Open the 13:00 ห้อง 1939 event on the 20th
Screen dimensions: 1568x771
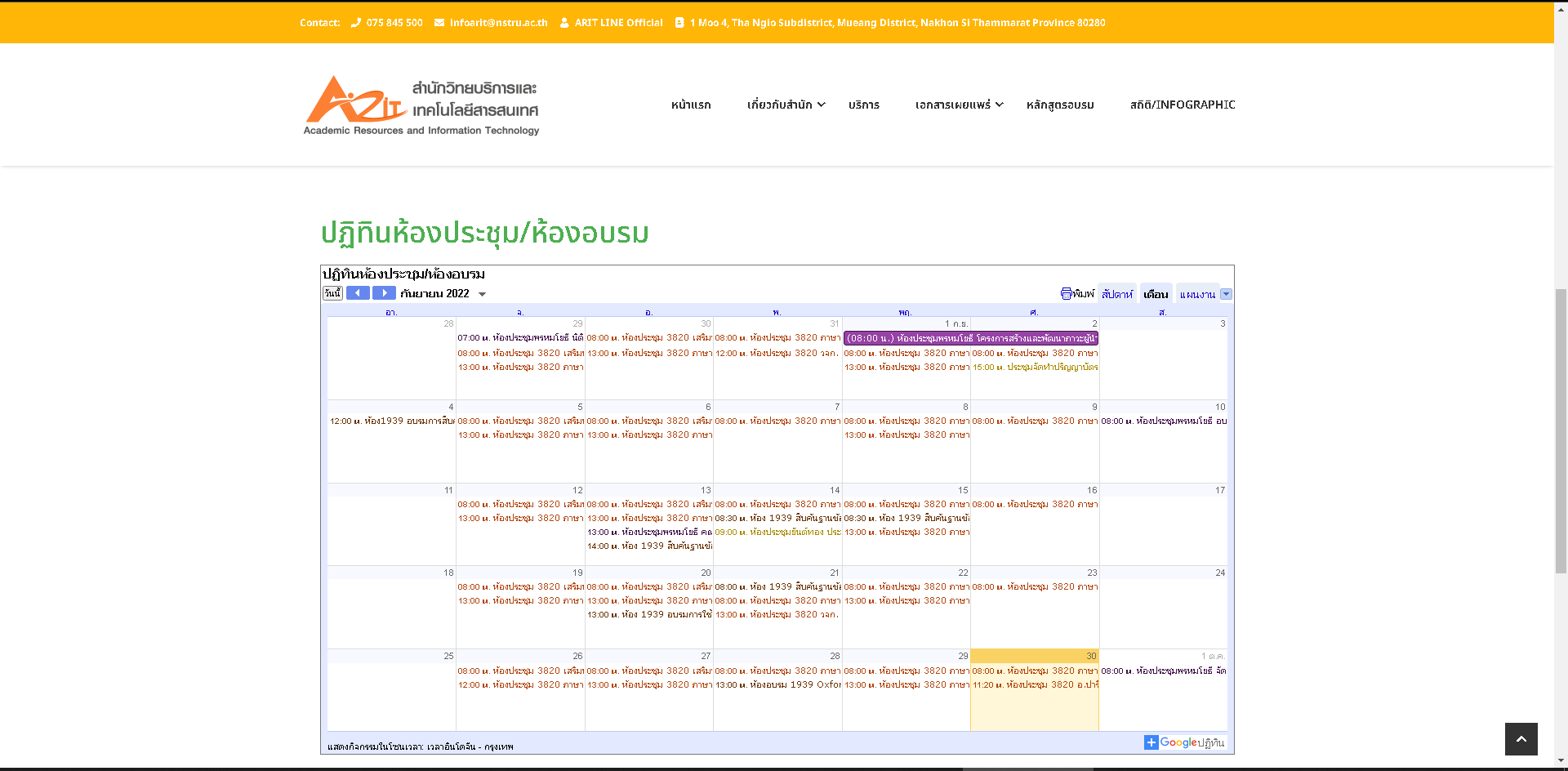[x=649, y=615]
